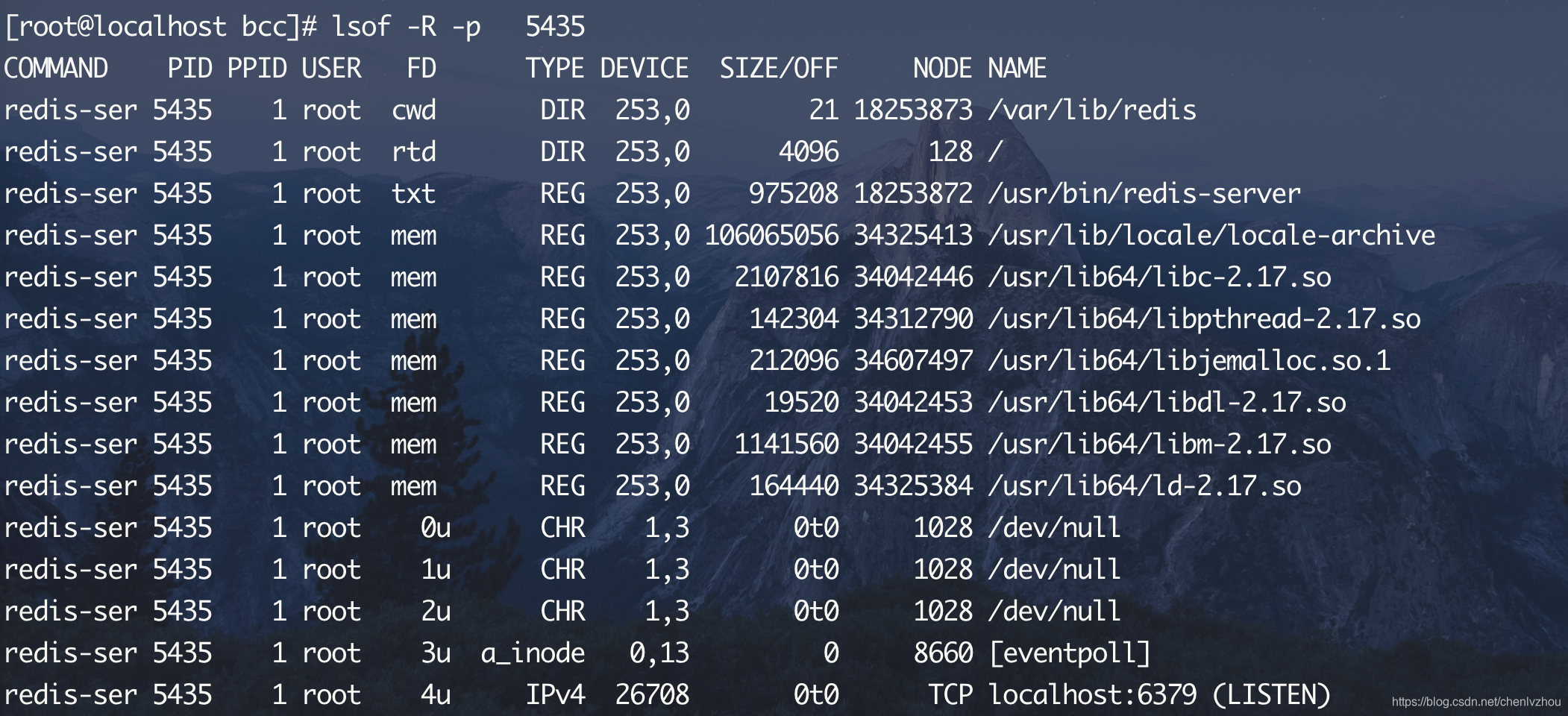This screenshot has height=716, width=1568.
Task: Click the COMMAND column header
Action: (x=56, y=69)
